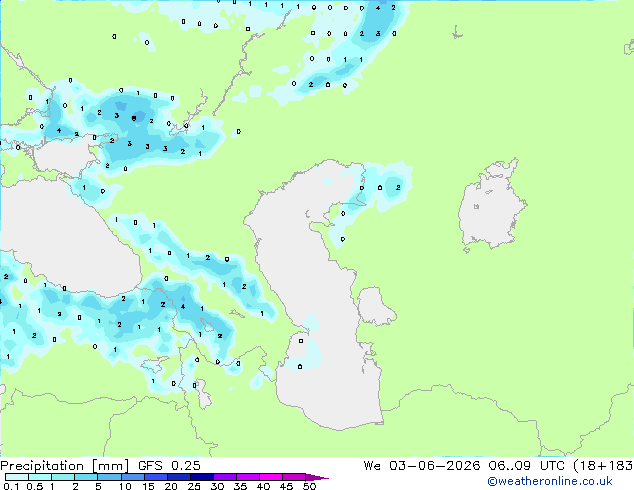Click the '50' legend scale label
Screen dimensions: 634x490
click(309, 486)
